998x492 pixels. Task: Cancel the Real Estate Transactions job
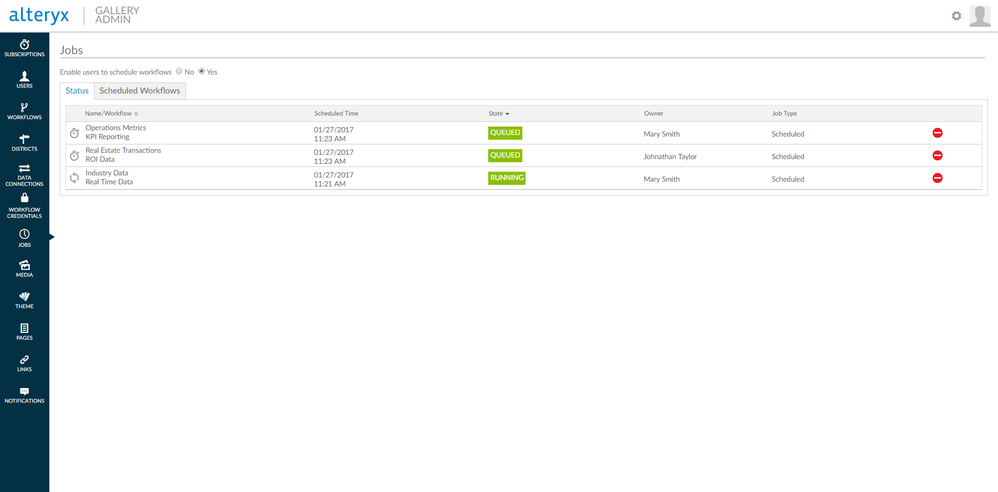(938, 155)
